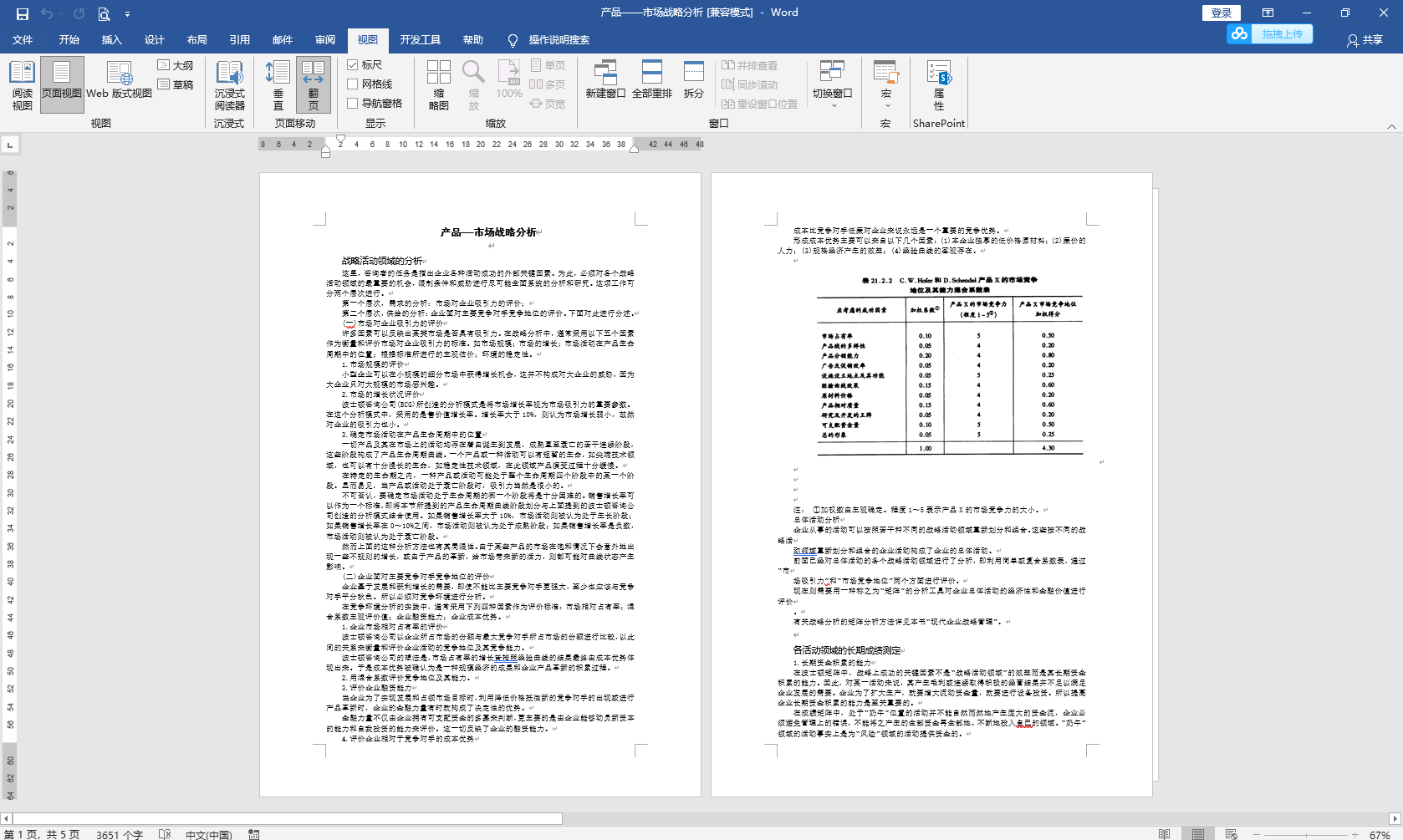The image size is (1403, 840).
Task: Open the ribbon display options icon
Action: [x=1268, y=13]
